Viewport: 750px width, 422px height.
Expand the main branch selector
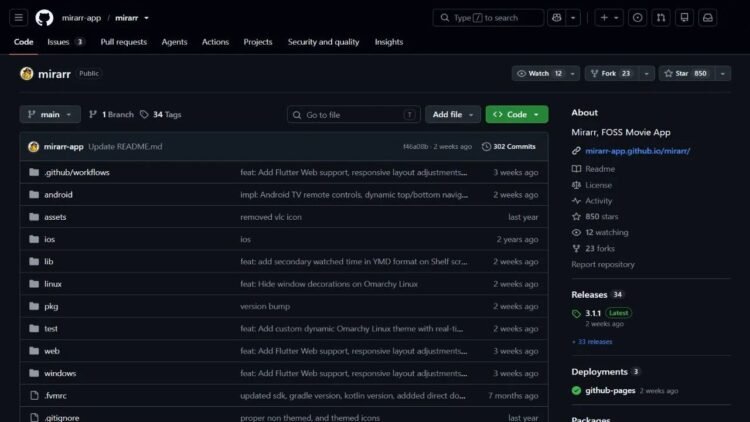coord(50,114)
